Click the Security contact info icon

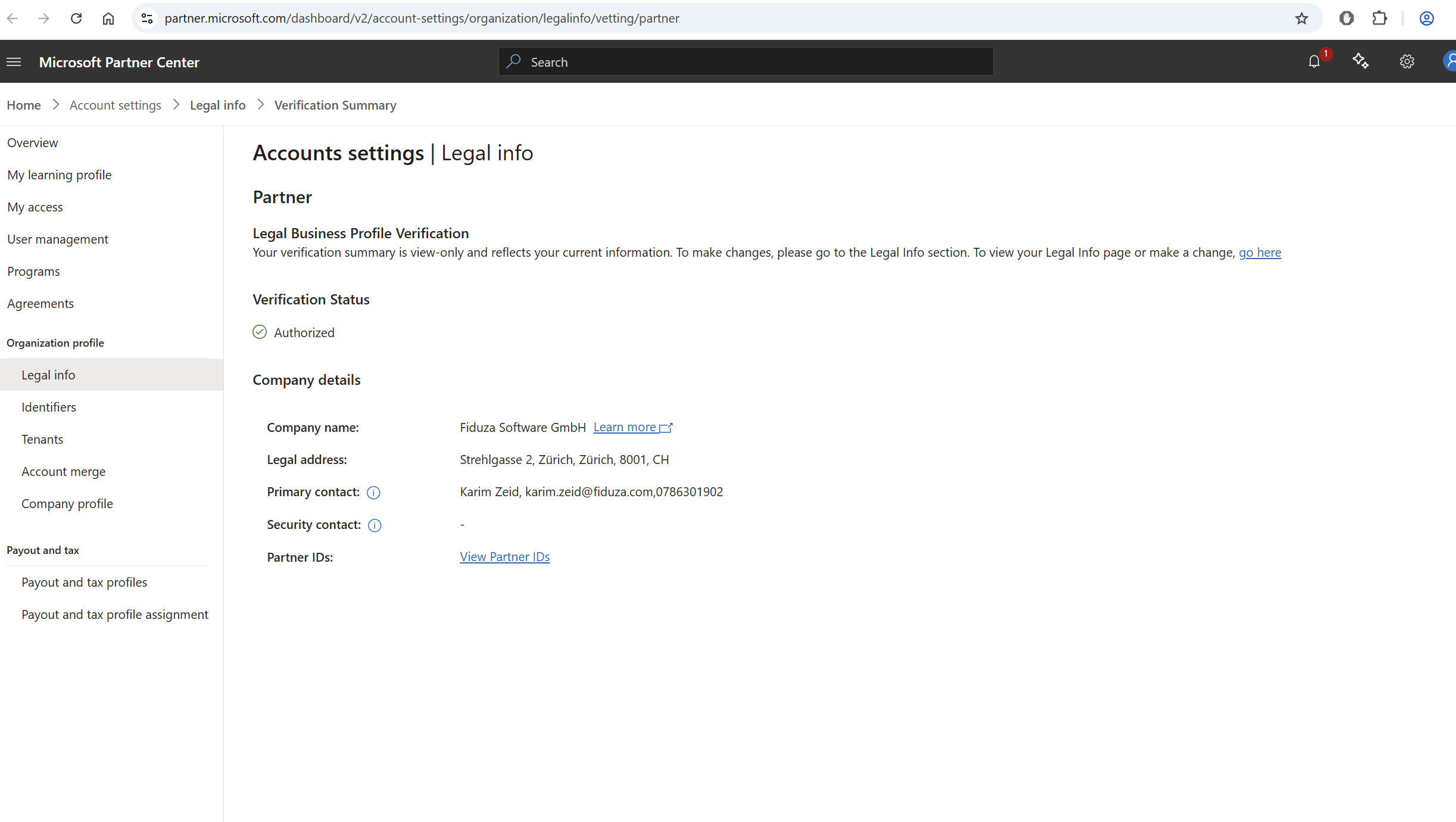[x=375, y=525]
